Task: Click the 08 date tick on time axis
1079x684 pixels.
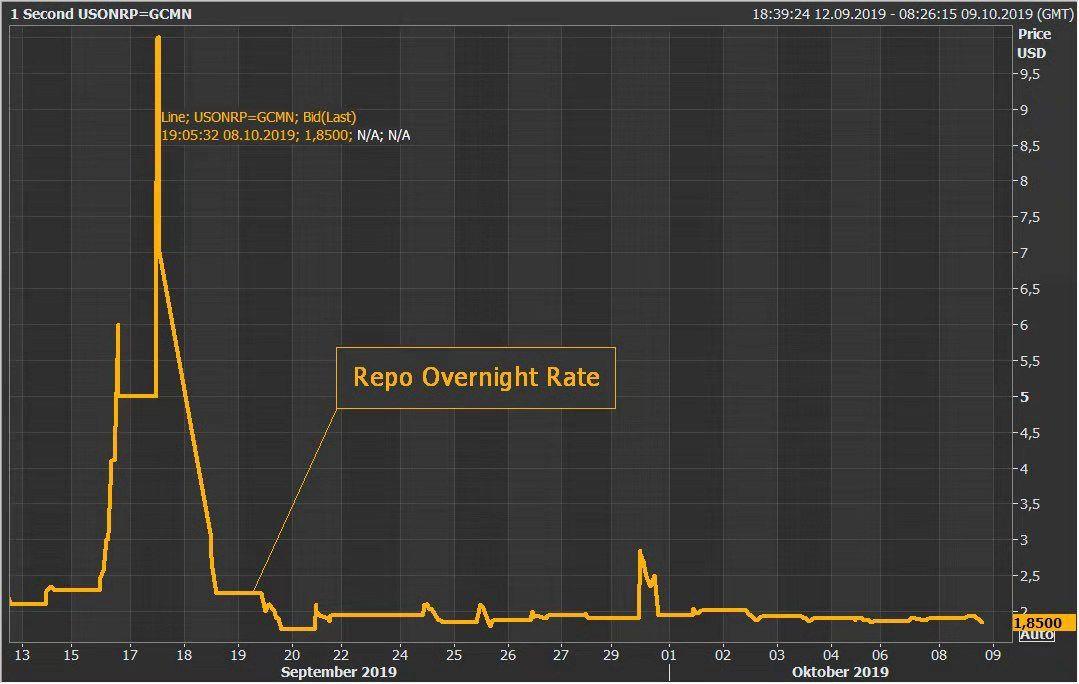Action: click(x=939, y=655)
